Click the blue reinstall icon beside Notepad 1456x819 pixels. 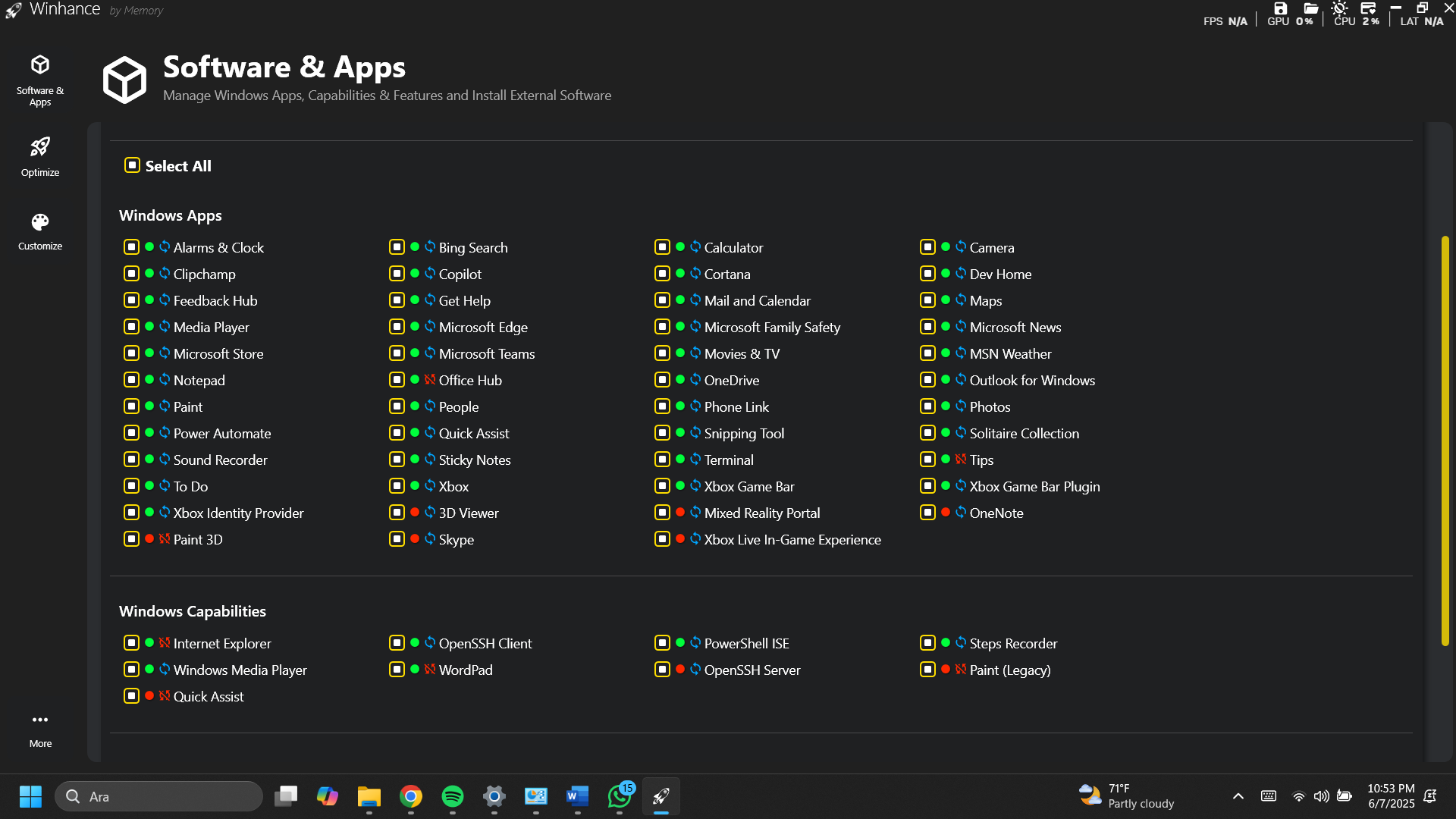[x=165, y=379]
